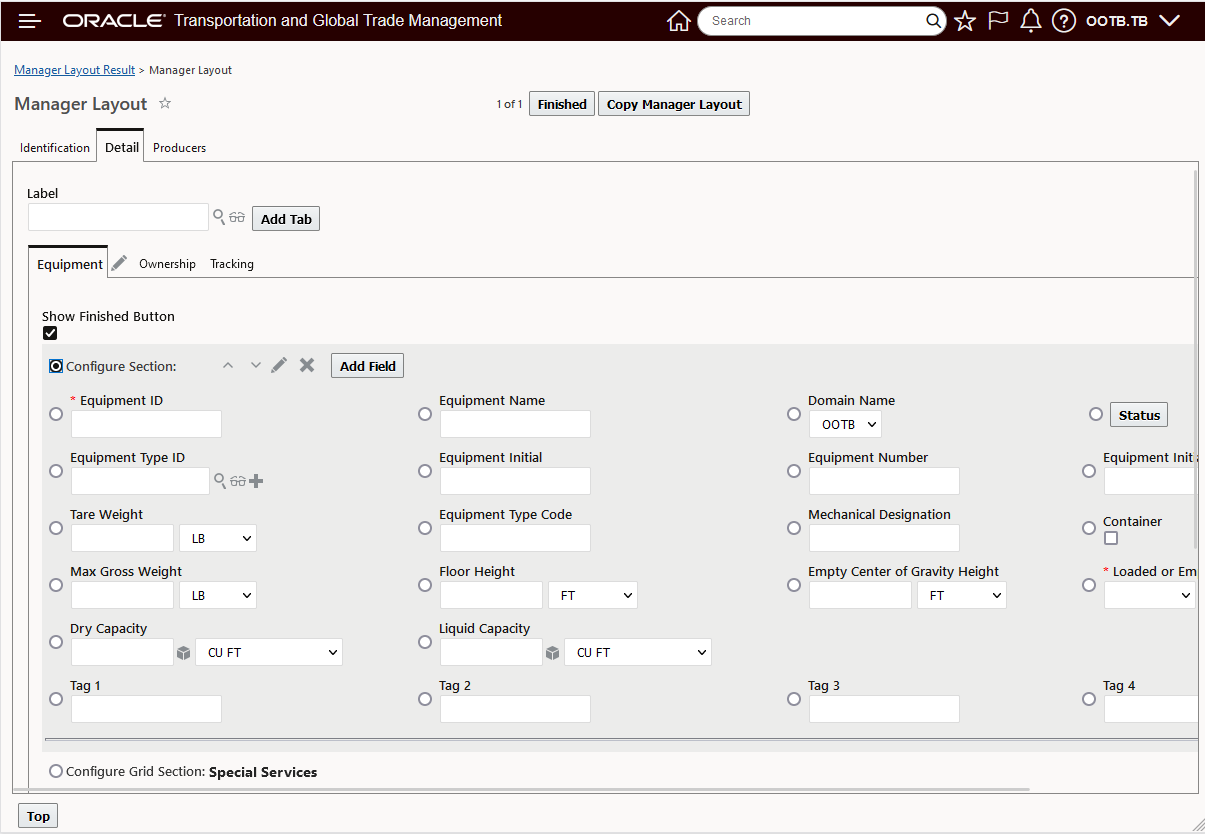Move Configure Section up arrow
The image size is (1205, 834).
(x=228, y=365)
